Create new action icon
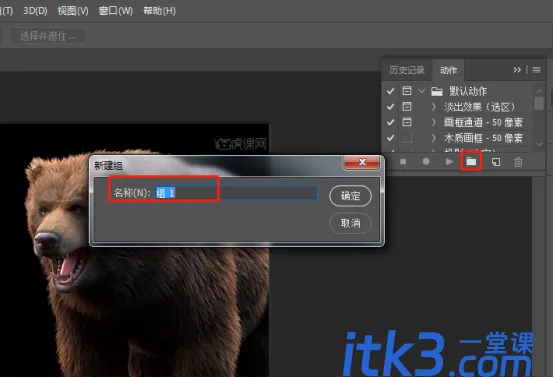This screenshot has width=554, height=378. coord(496,162)
